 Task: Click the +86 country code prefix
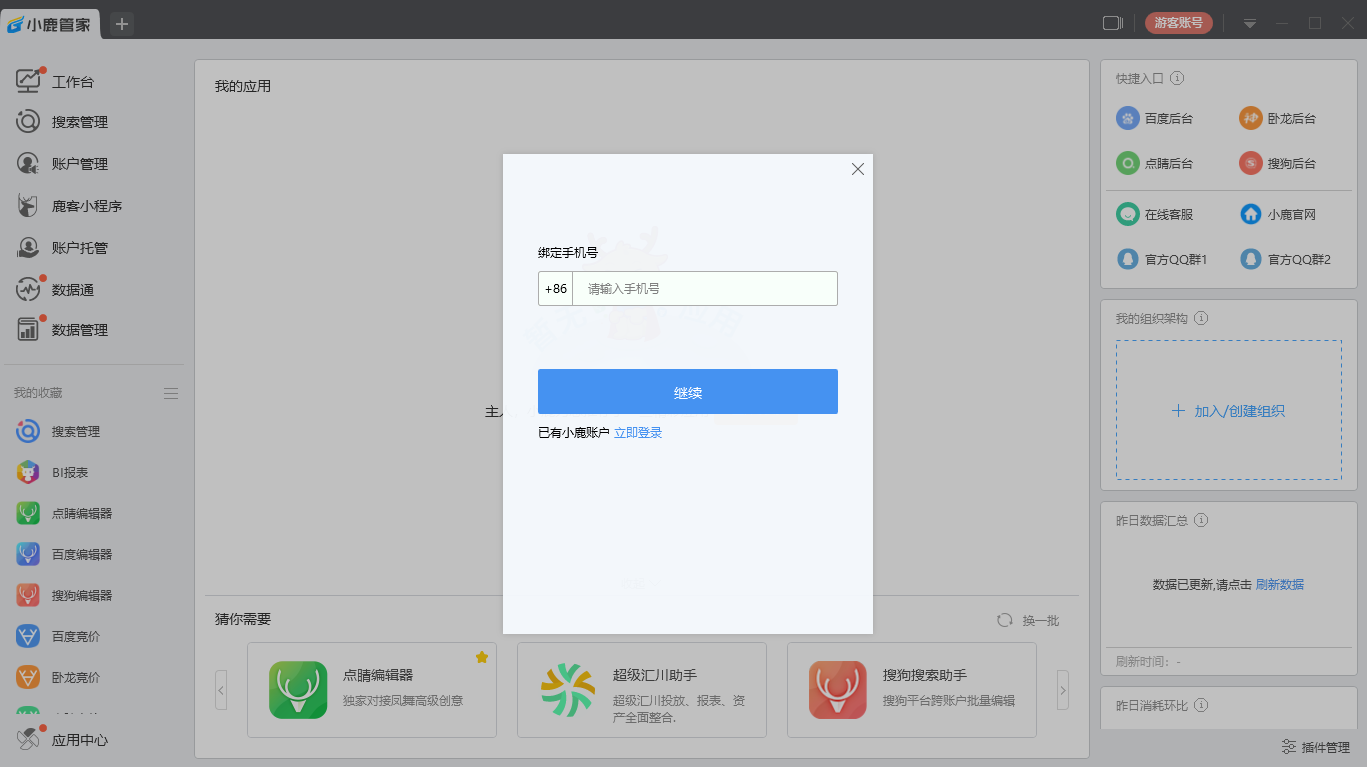pos(556,289)
